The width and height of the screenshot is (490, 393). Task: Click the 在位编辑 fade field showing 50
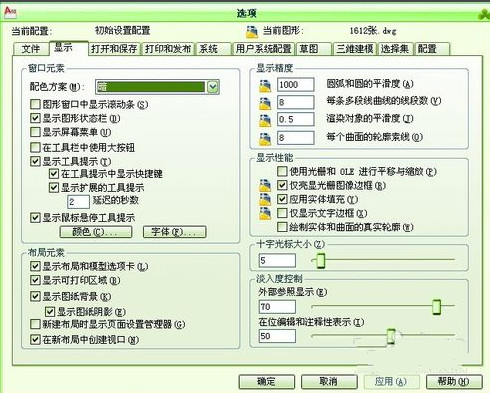pos(277,336)
